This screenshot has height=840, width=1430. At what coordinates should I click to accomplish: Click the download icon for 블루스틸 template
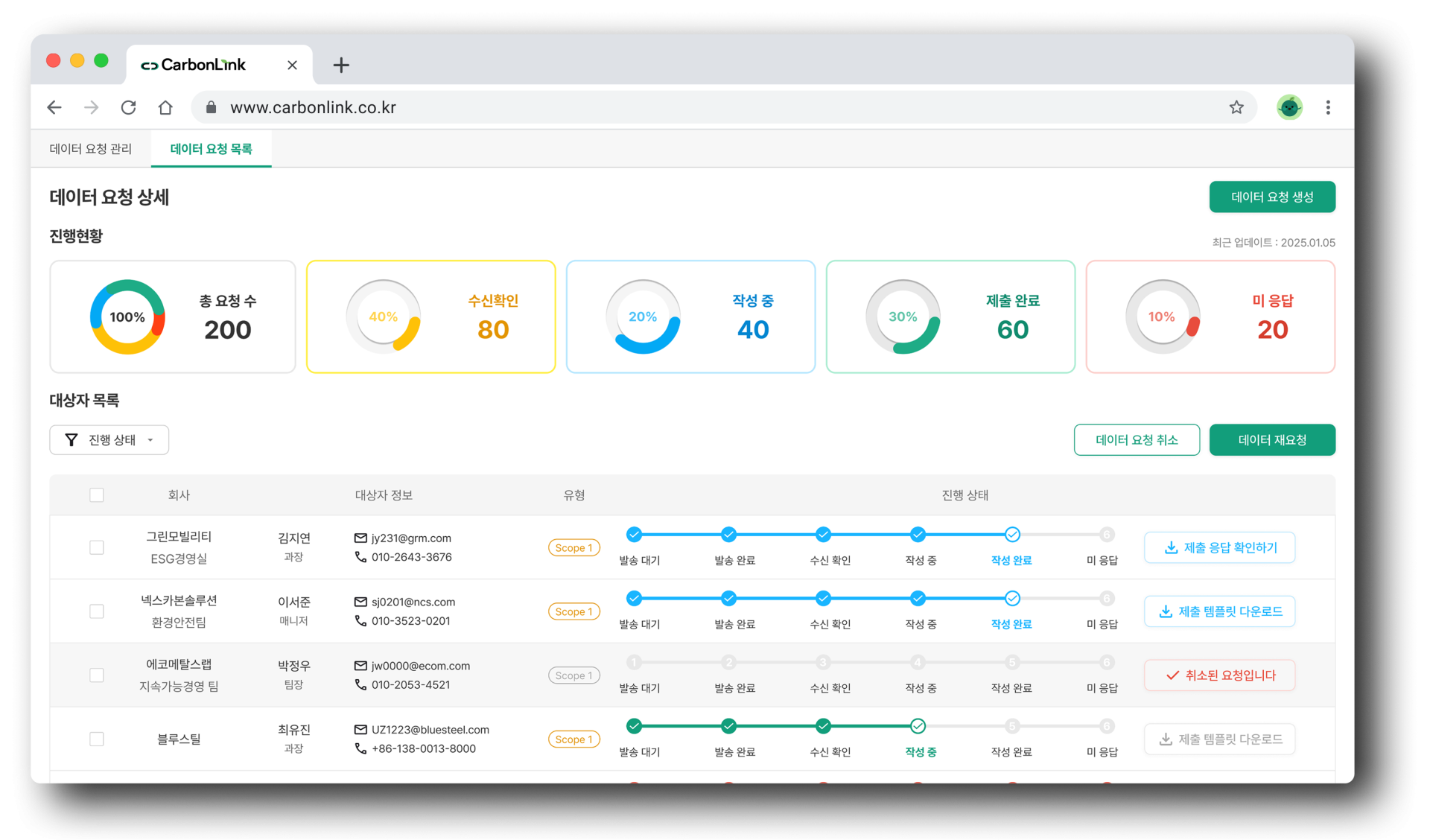point(1167,739)
